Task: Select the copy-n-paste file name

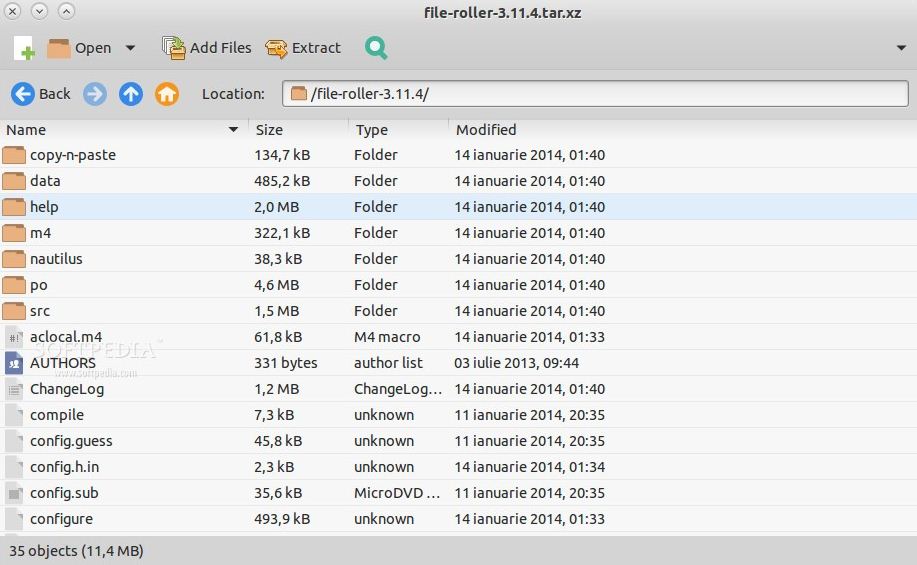Action: (73, 156)
